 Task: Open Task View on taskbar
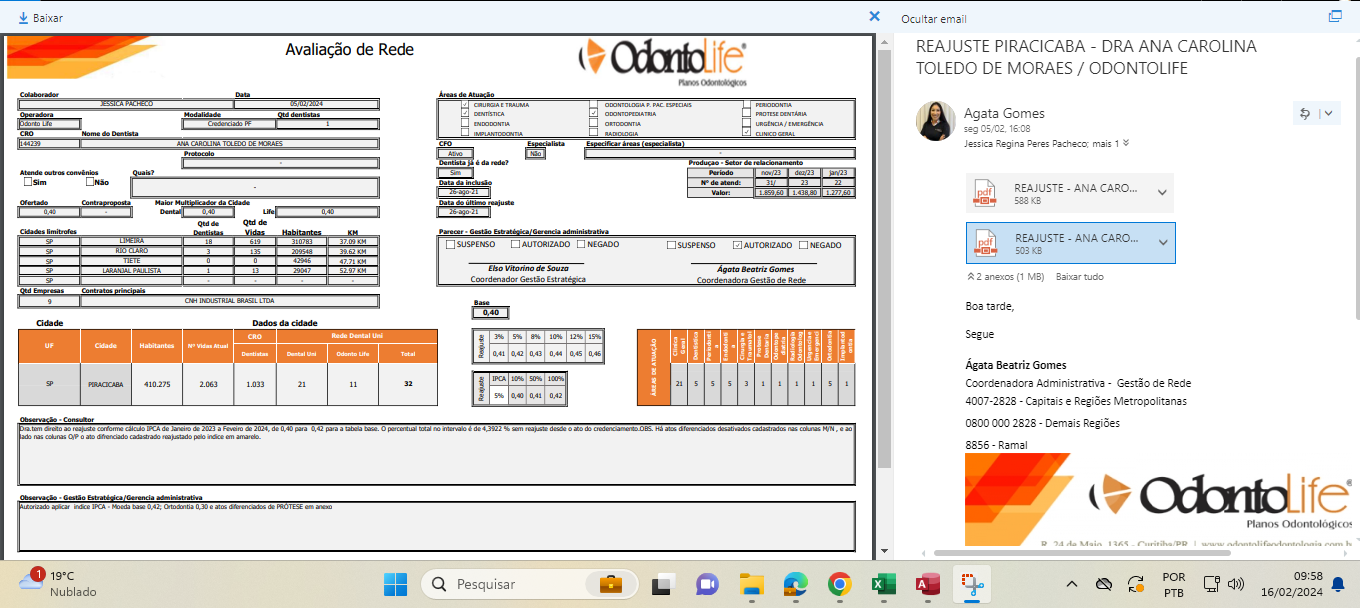click(661, 584)
